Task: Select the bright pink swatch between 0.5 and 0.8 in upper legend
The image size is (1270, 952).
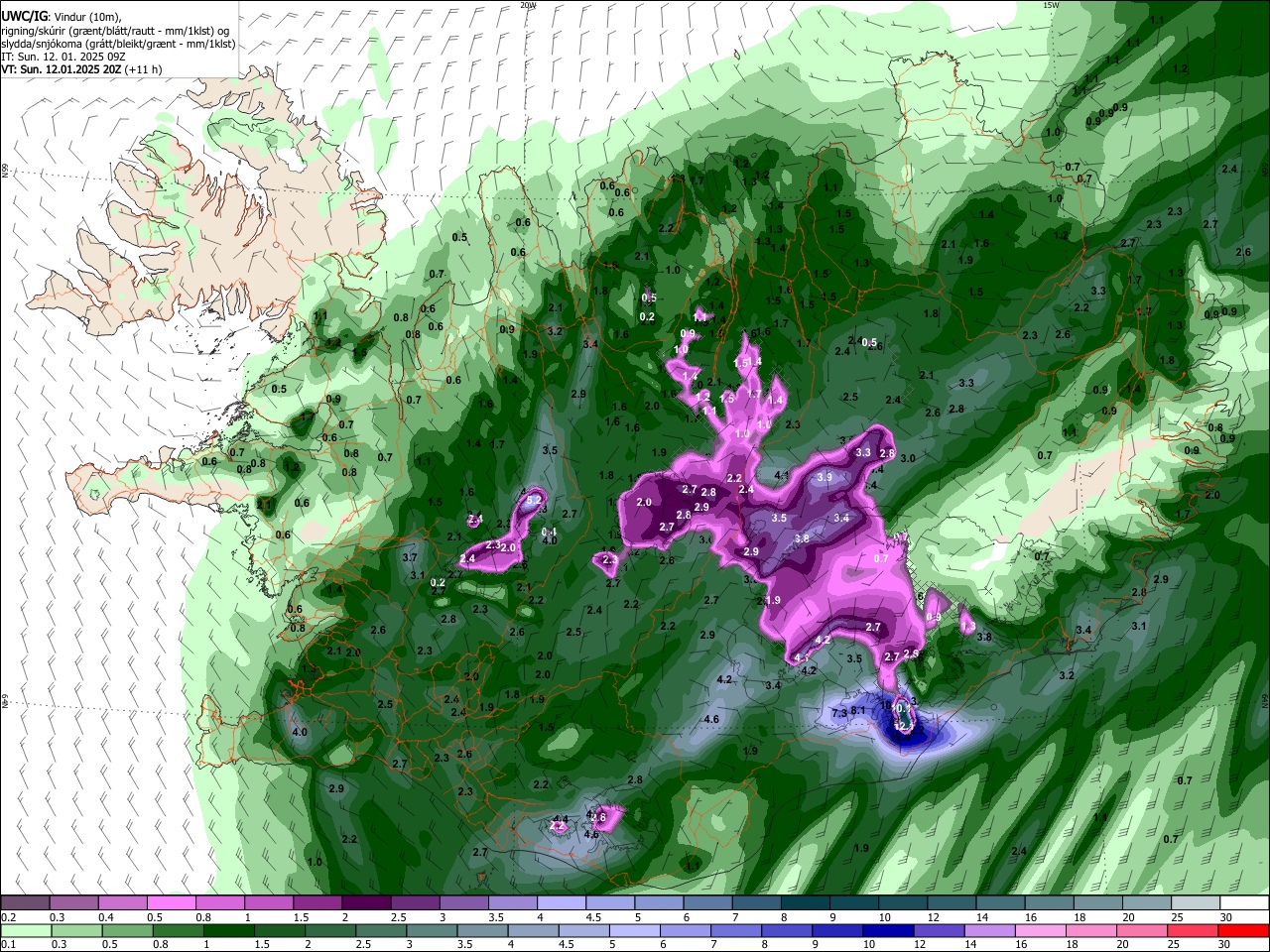Action: pyautogui.click(x=171, y=903)
